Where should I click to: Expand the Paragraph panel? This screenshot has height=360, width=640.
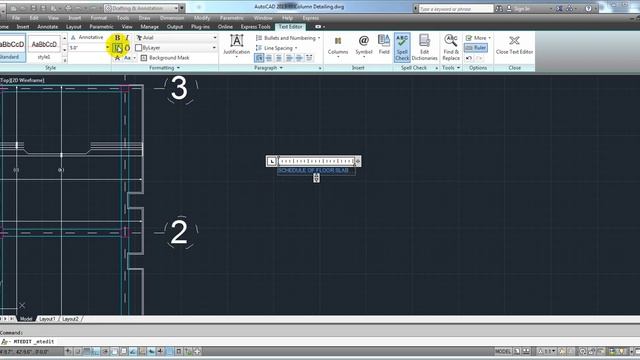click(268, 68)
